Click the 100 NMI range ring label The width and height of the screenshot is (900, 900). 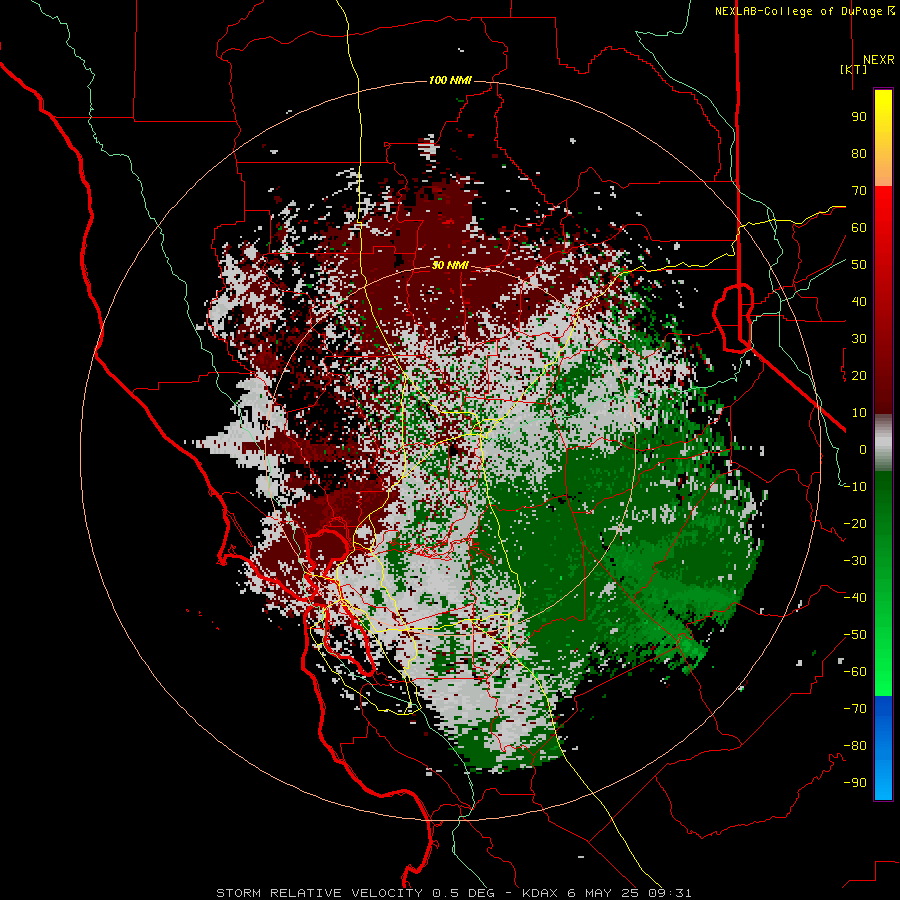450,80
